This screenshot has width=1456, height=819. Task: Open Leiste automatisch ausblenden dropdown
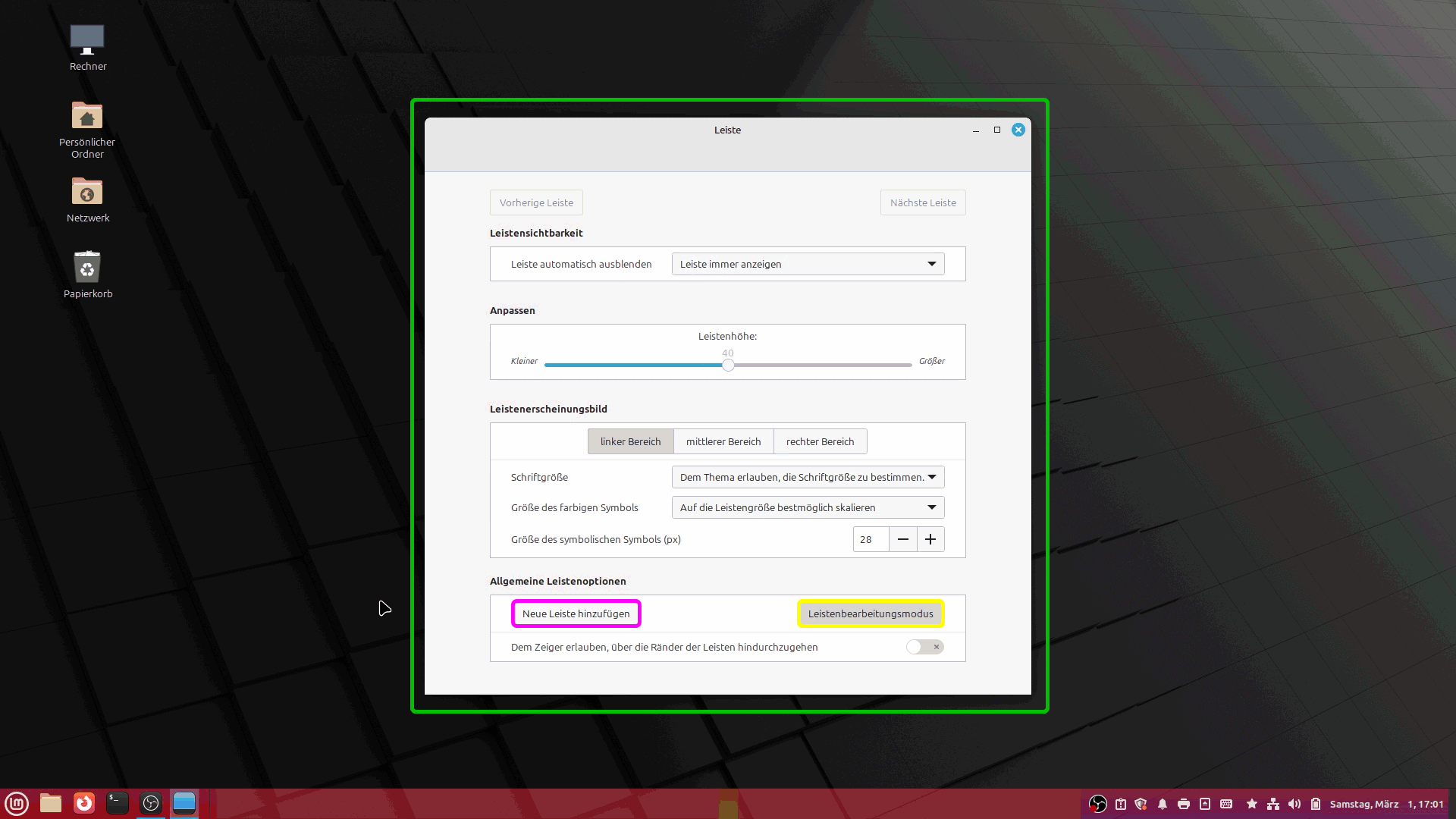coord(808,264)
